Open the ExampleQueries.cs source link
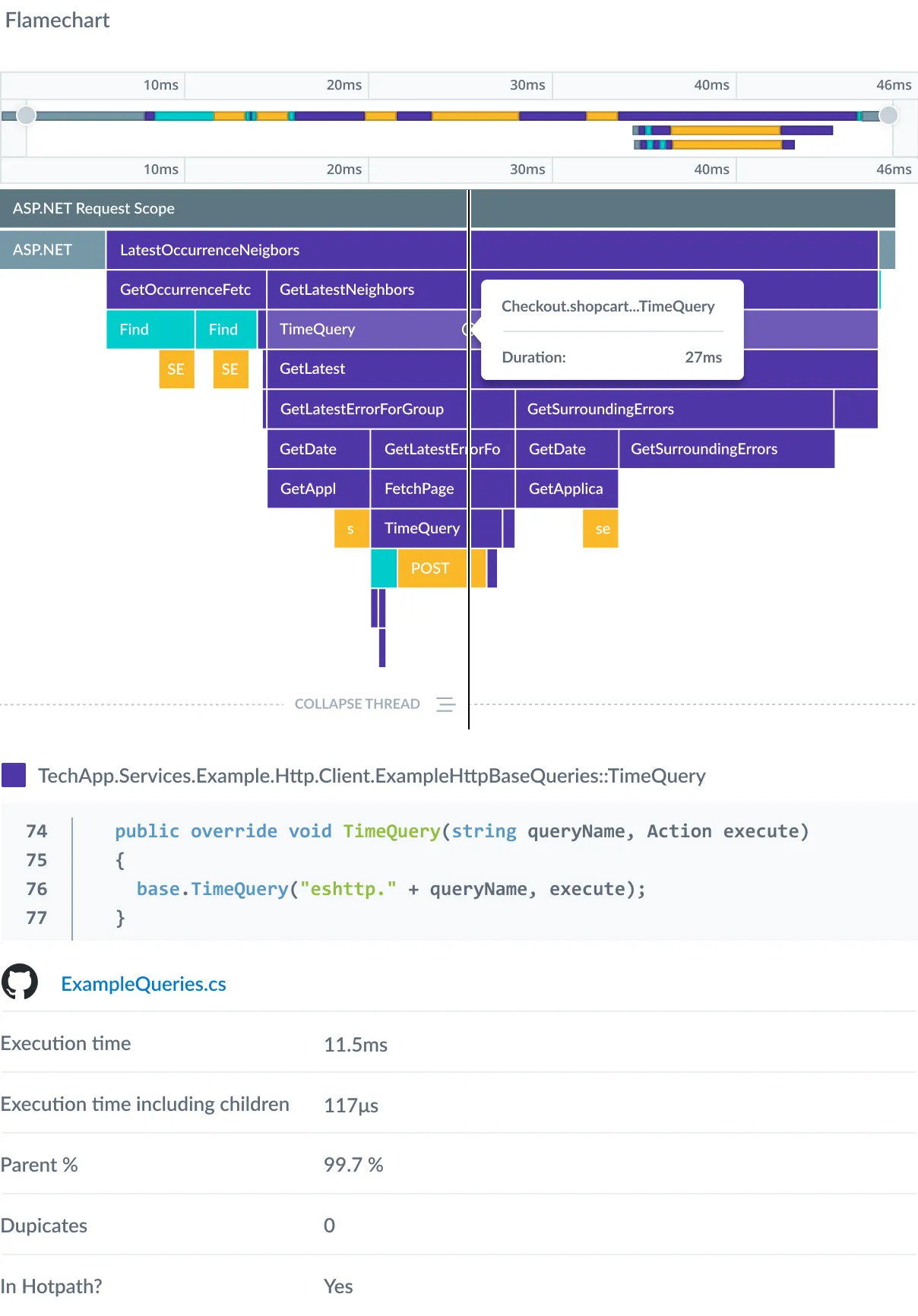 [x=144, y=984]
